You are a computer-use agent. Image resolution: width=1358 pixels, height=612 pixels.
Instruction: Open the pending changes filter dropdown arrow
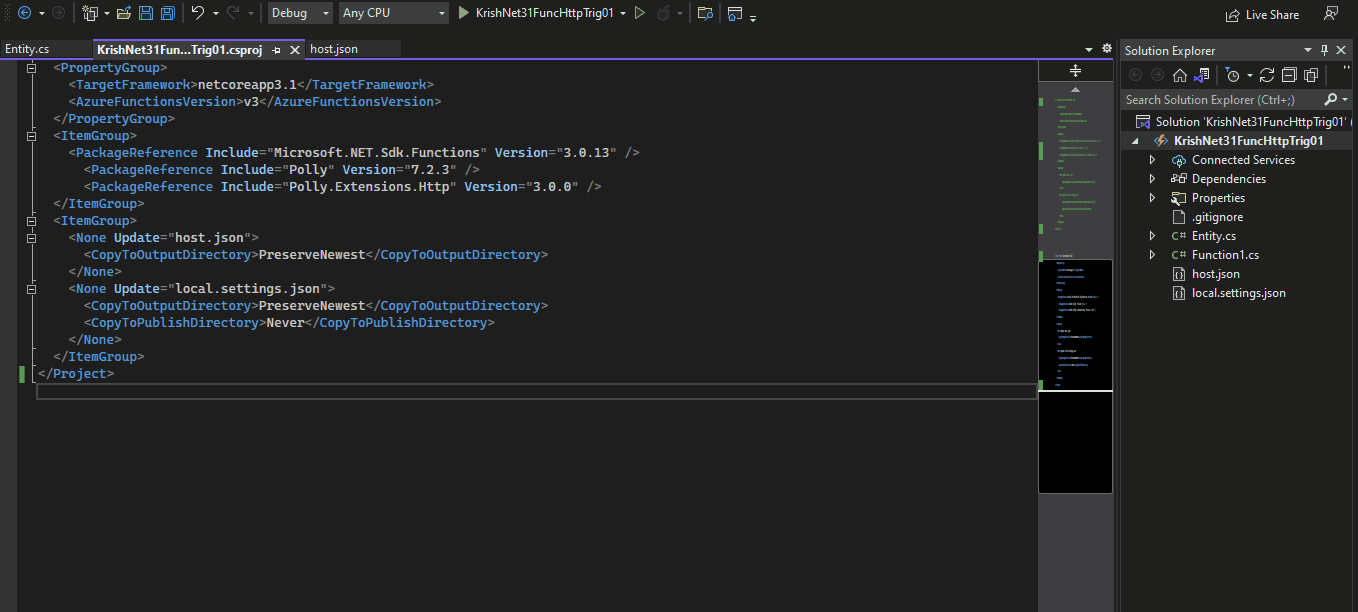point(1249,75)
